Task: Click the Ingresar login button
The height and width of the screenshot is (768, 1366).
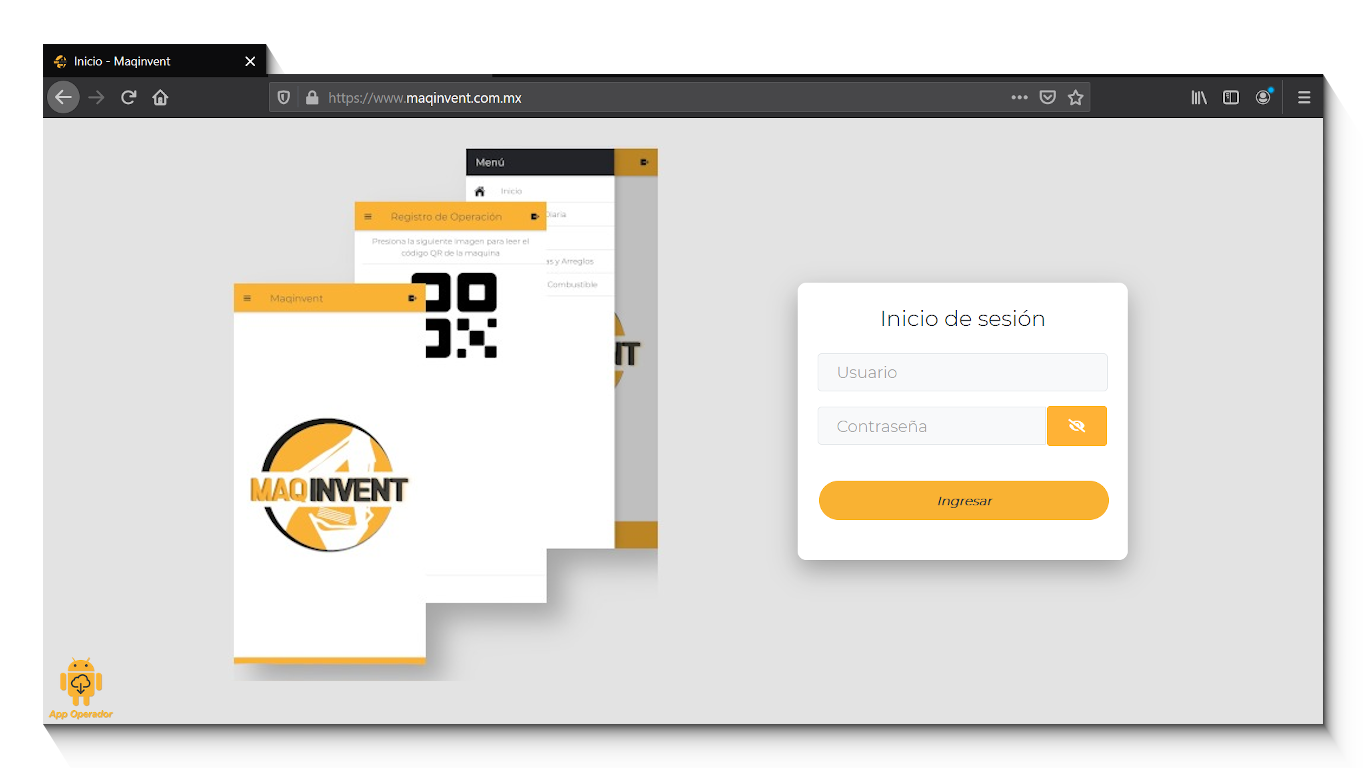Action: click(x=963, y=501)
